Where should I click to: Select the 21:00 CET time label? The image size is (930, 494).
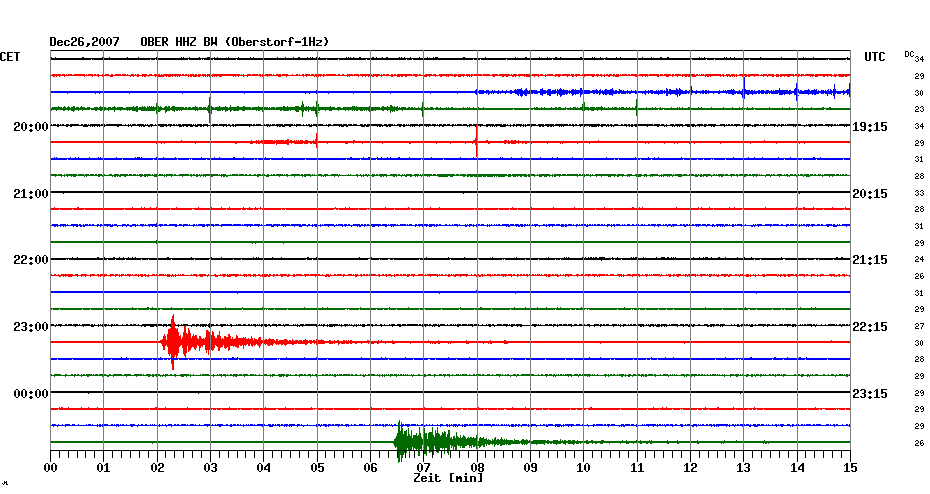pos(31,194)
